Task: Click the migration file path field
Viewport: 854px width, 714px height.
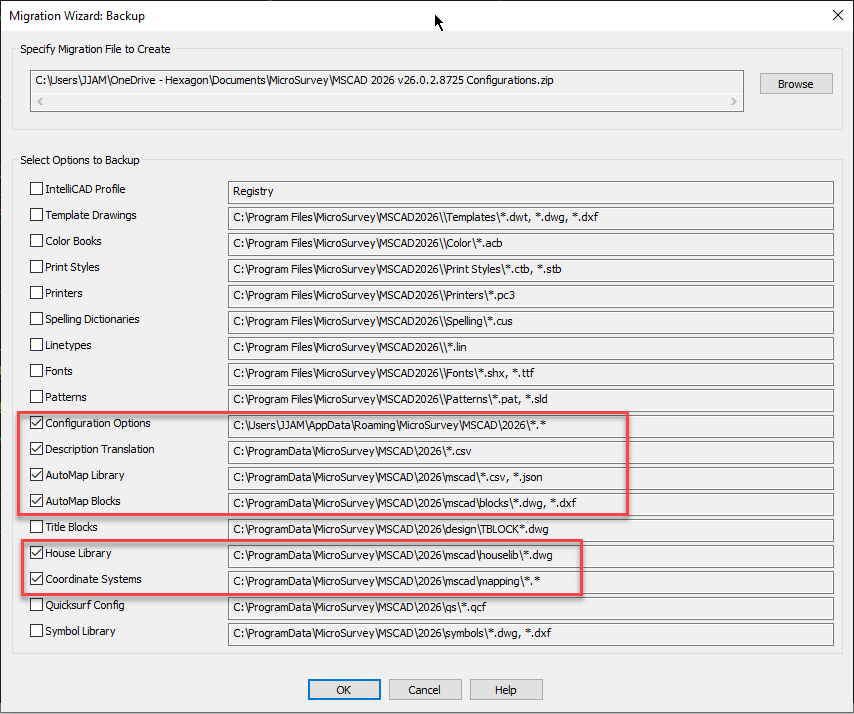Action: tap(386, 81)
